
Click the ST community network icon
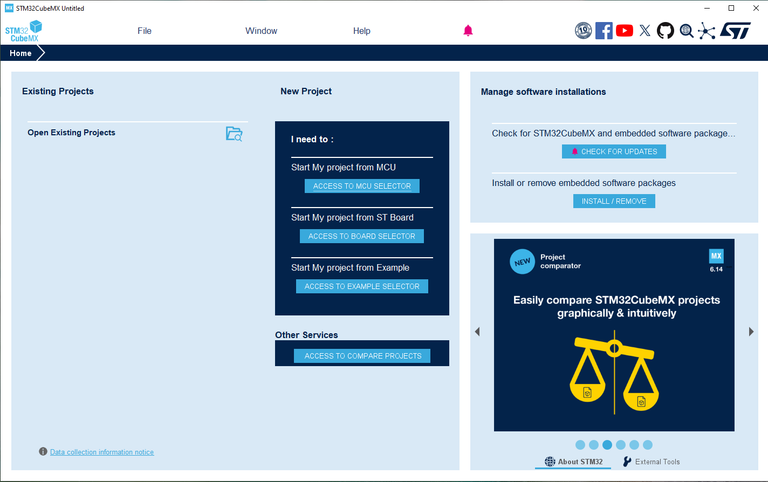pyautogui.click(x=706, y=31)
